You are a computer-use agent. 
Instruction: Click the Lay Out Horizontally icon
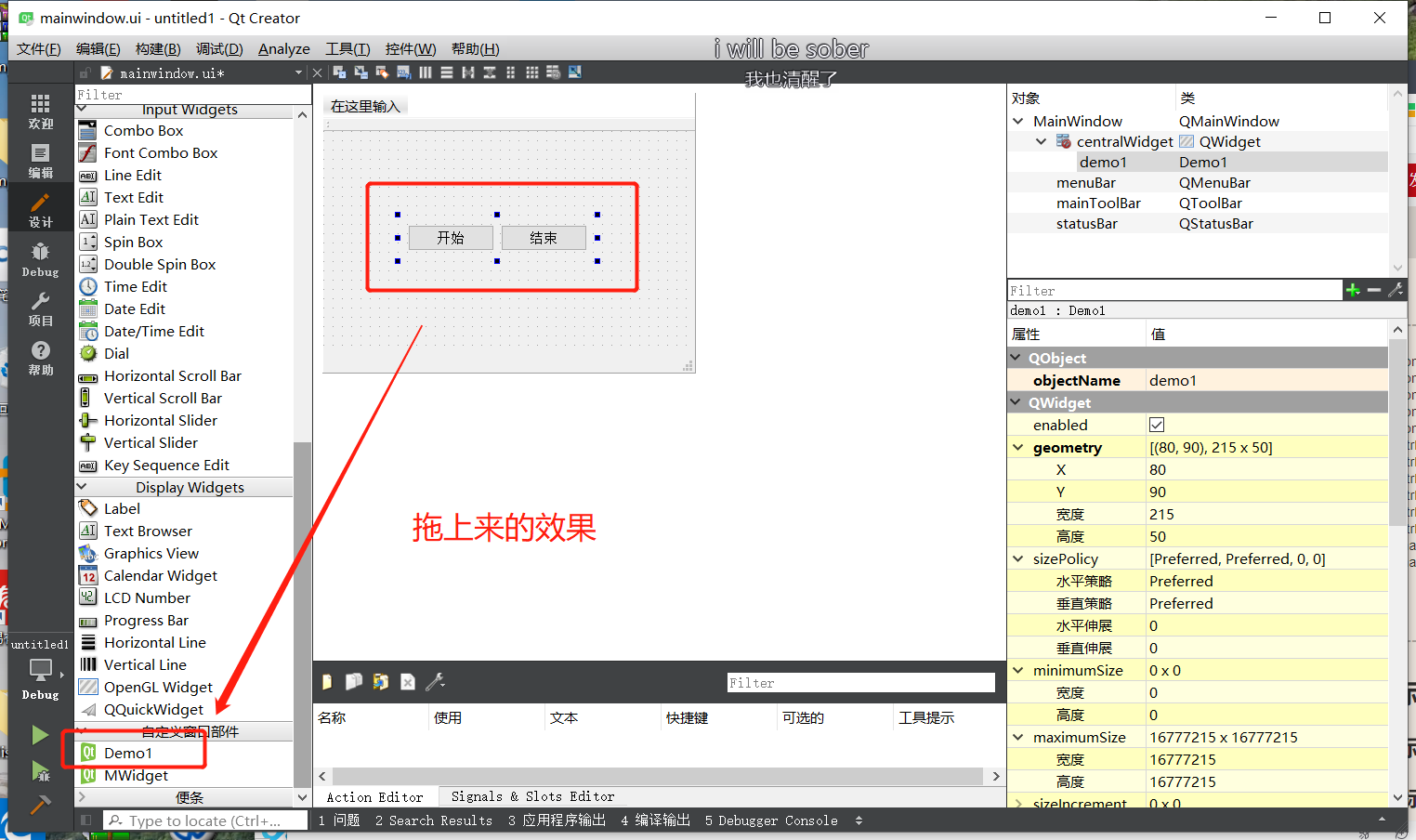pyautogui.click(x=426, y=72)
